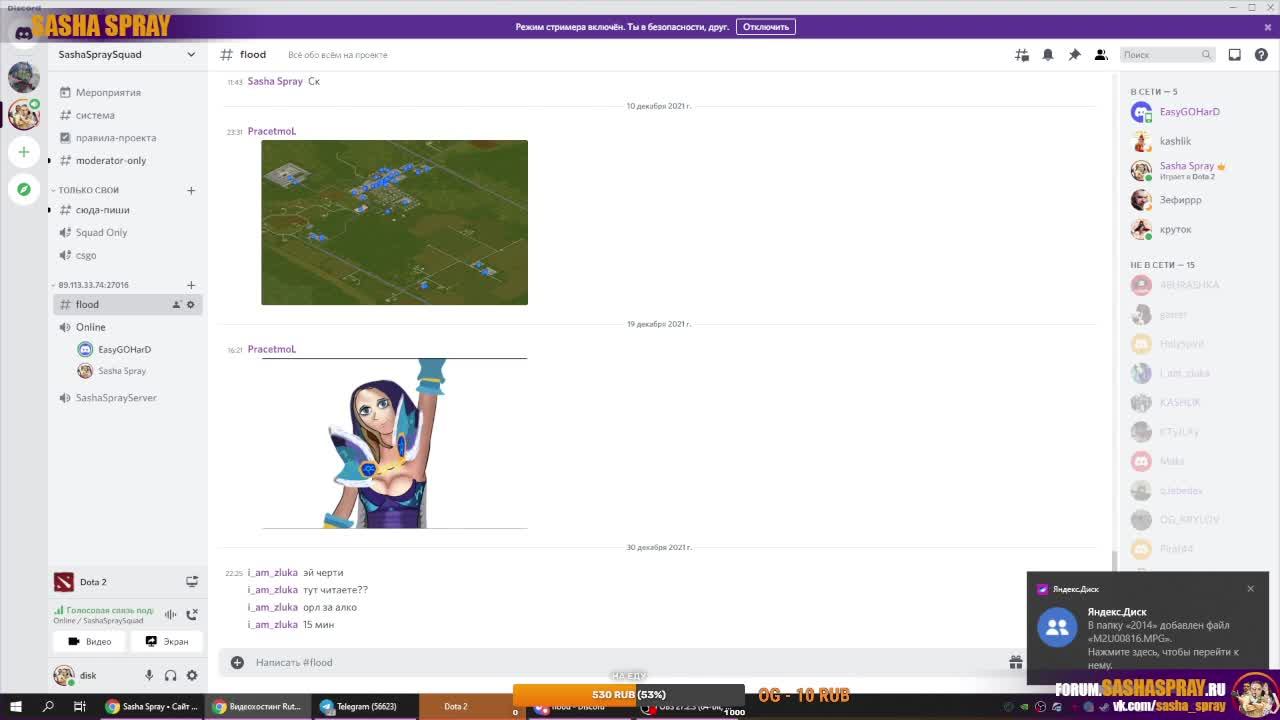Add channel to 89.113.33.74:27016 category
The height and width of the screenshot is (720, 1280).
191,285
